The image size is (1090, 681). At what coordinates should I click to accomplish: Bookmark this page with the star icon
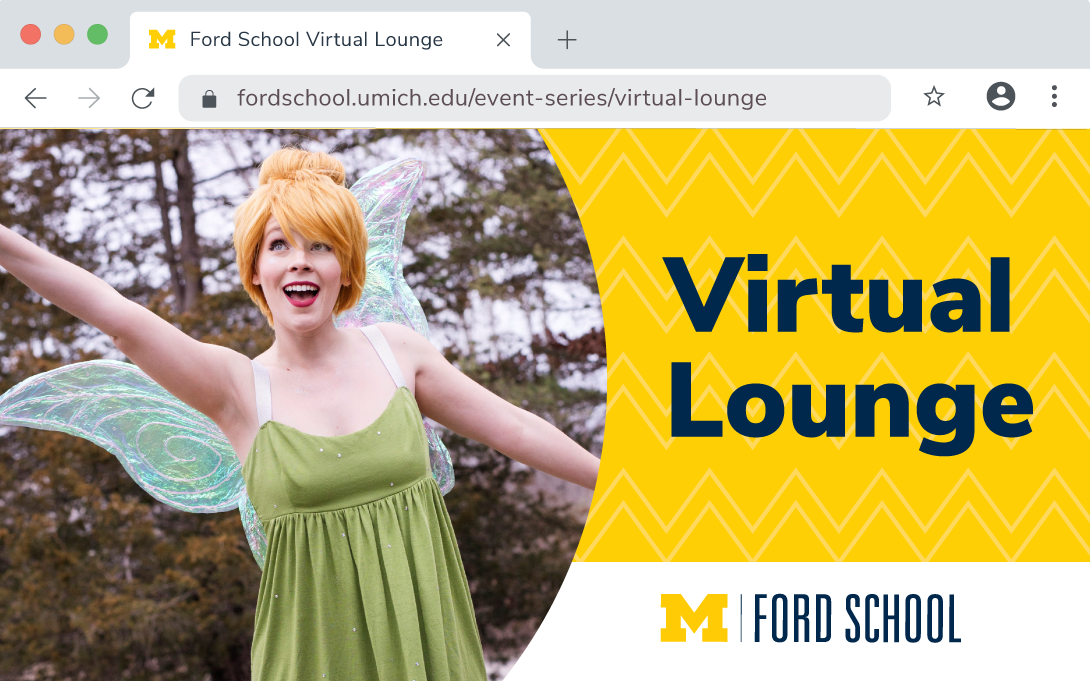tap(934, 97)
